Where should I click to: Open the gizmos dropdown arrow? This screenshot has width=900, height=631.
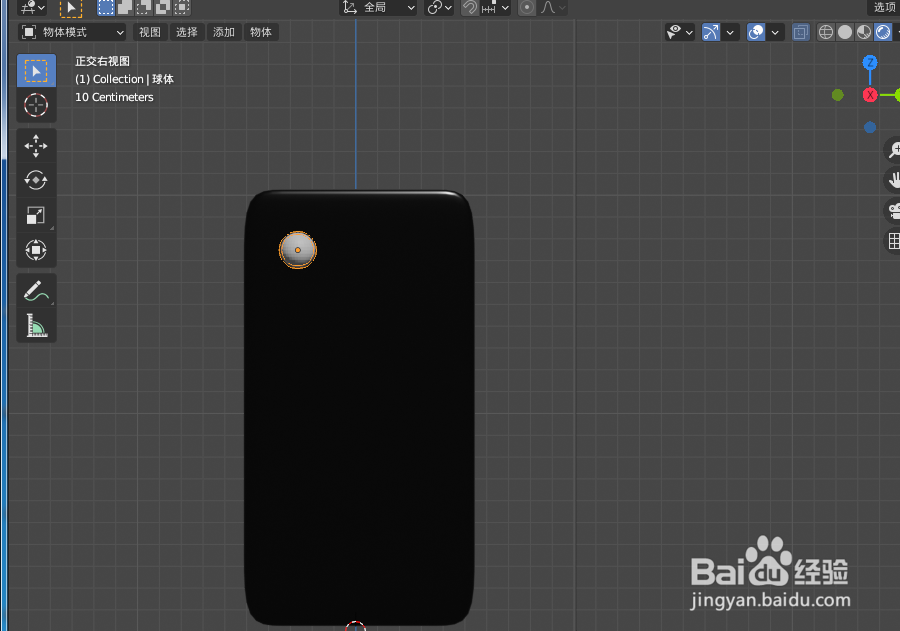click(730, 31)
